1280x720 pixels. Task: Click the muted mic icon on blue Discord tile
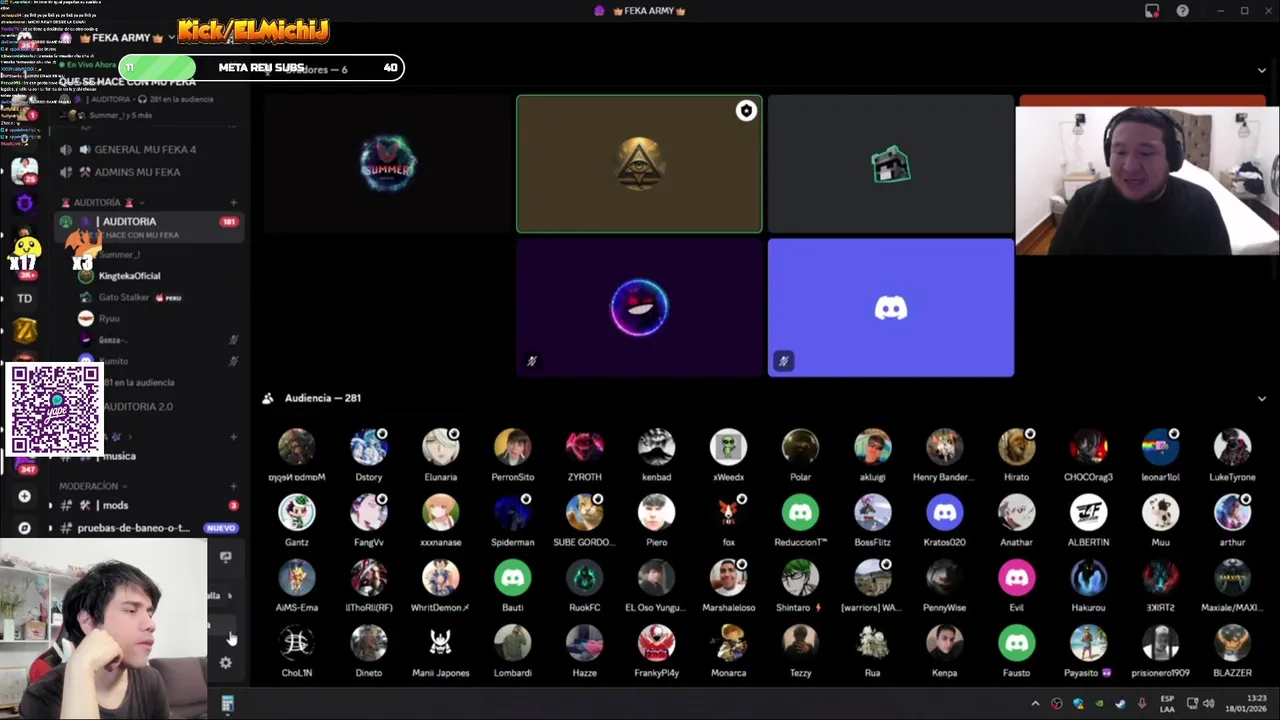pos(783,361)
